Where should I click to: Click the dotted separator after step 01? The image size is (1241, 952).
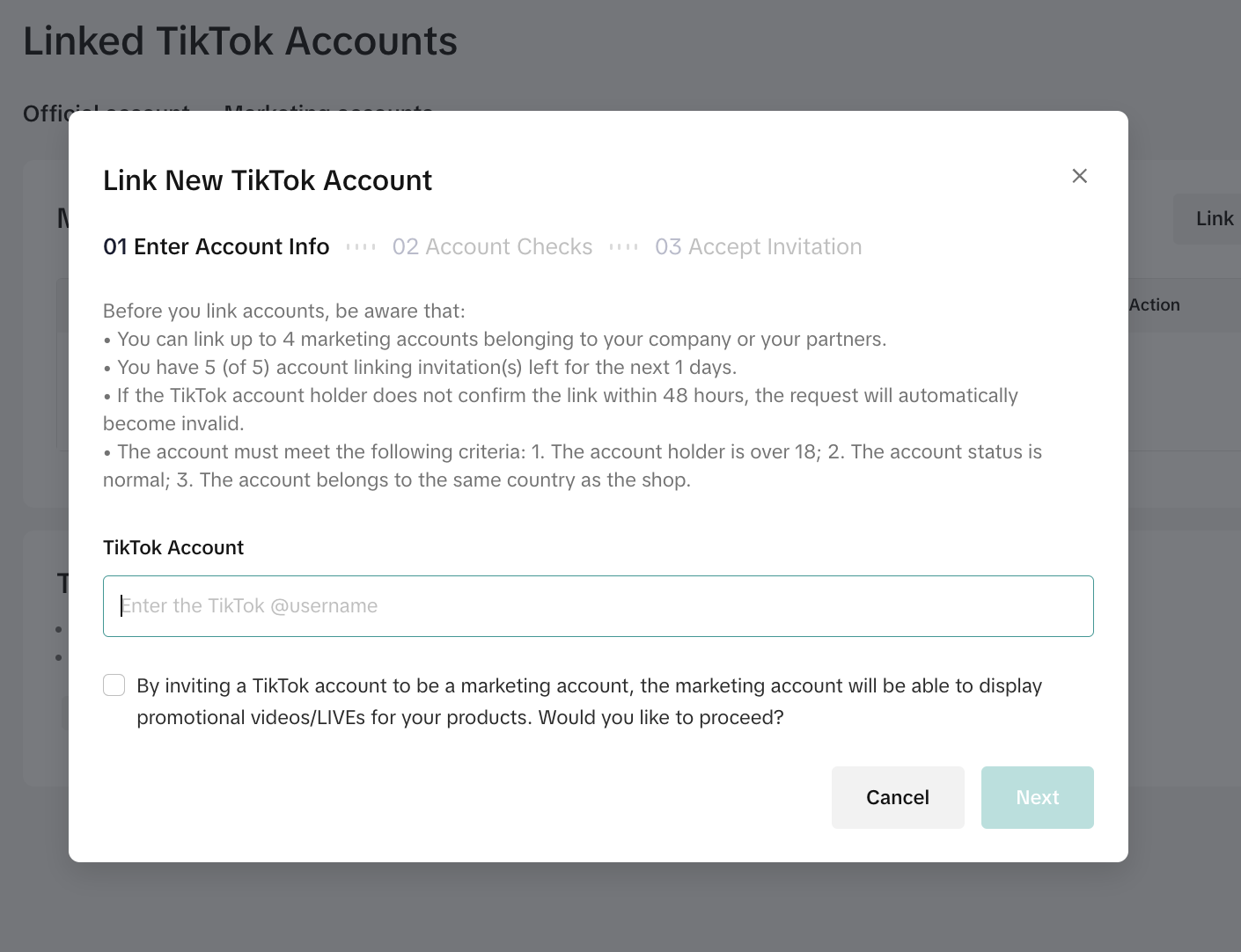(361, 247)
